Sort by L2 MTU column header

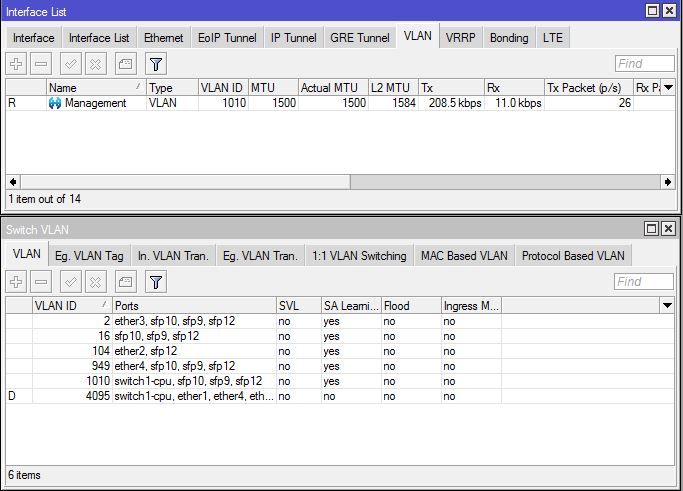pos(393,88)
